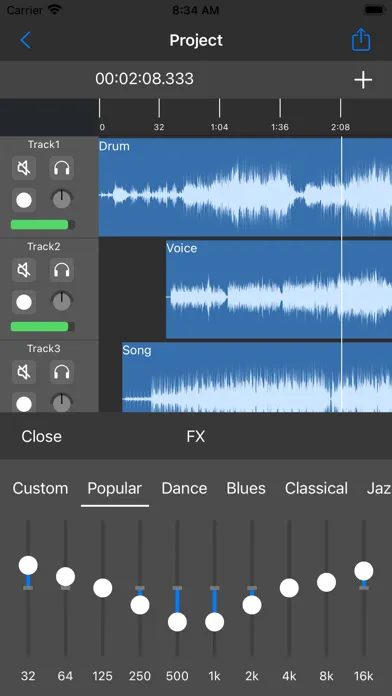This screenshot has height=696, width=392.
Task: Toggle the Track2 record arm circle
Action: (x=24, y=303)
